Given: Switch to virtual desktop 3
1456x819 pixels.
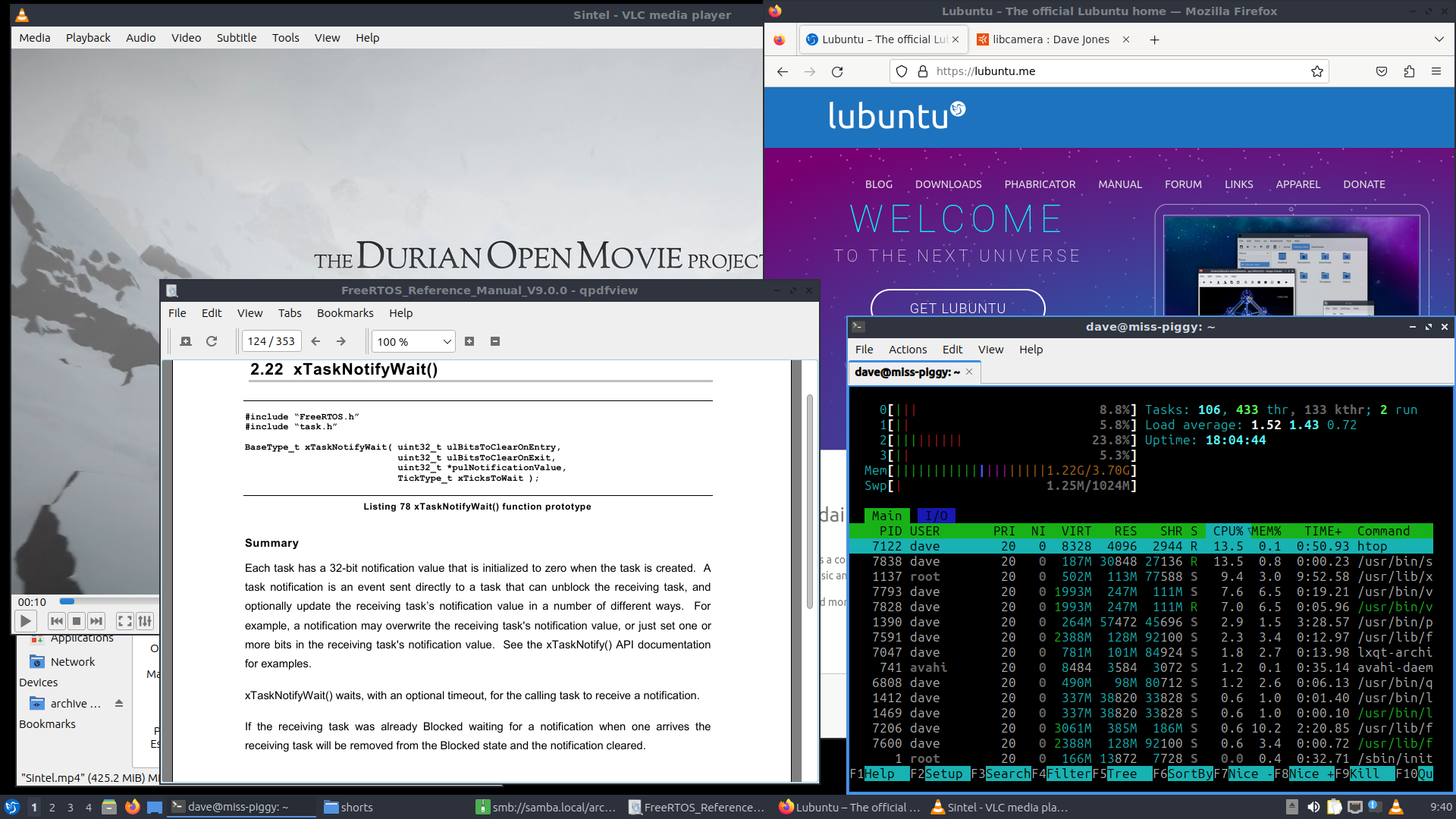Looking at the screenshot, I should point(71,808).
